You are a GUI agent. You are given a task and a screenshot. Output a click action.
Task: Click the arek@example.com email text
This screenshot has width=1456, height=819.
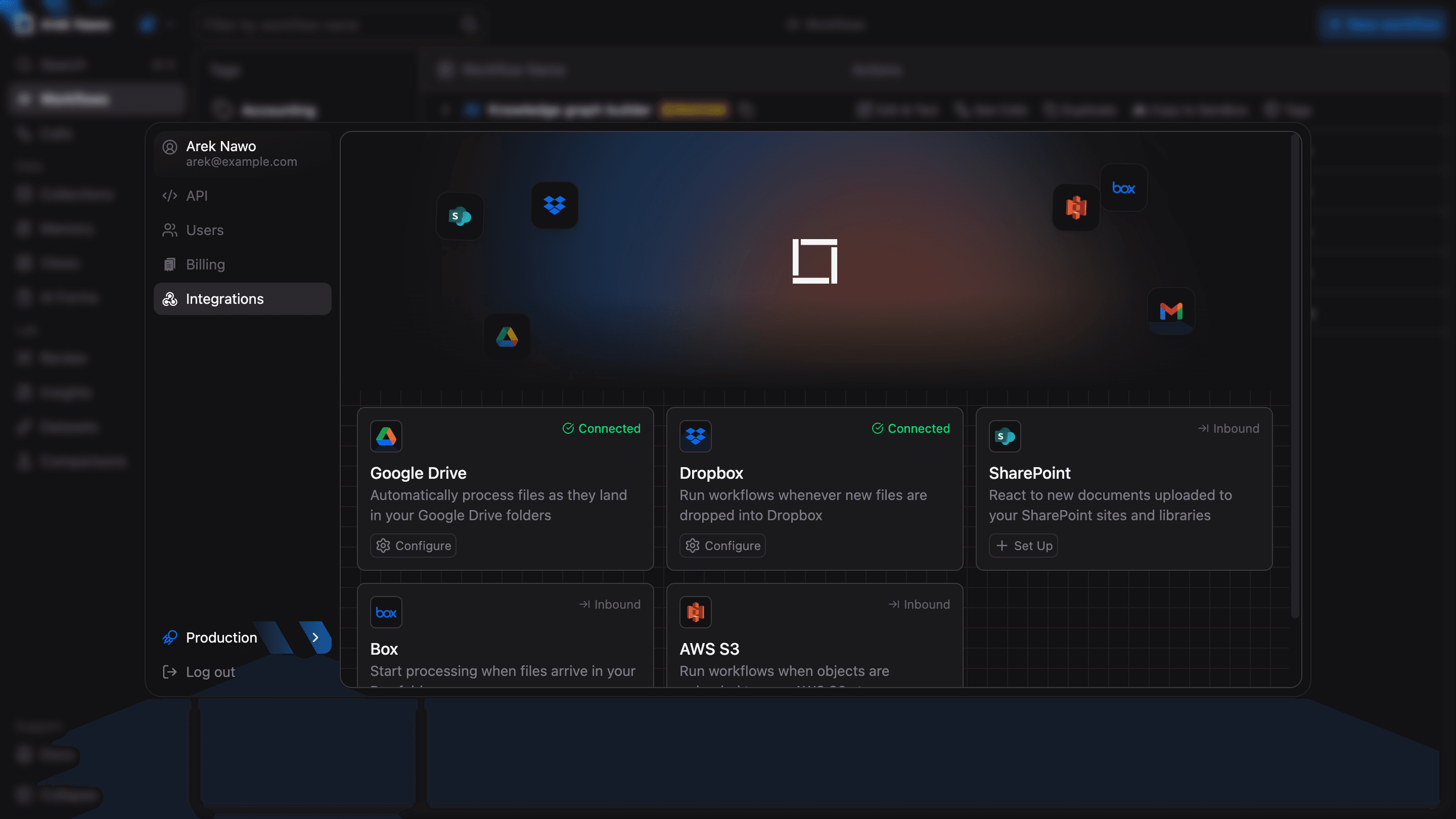tap(241, 162)
